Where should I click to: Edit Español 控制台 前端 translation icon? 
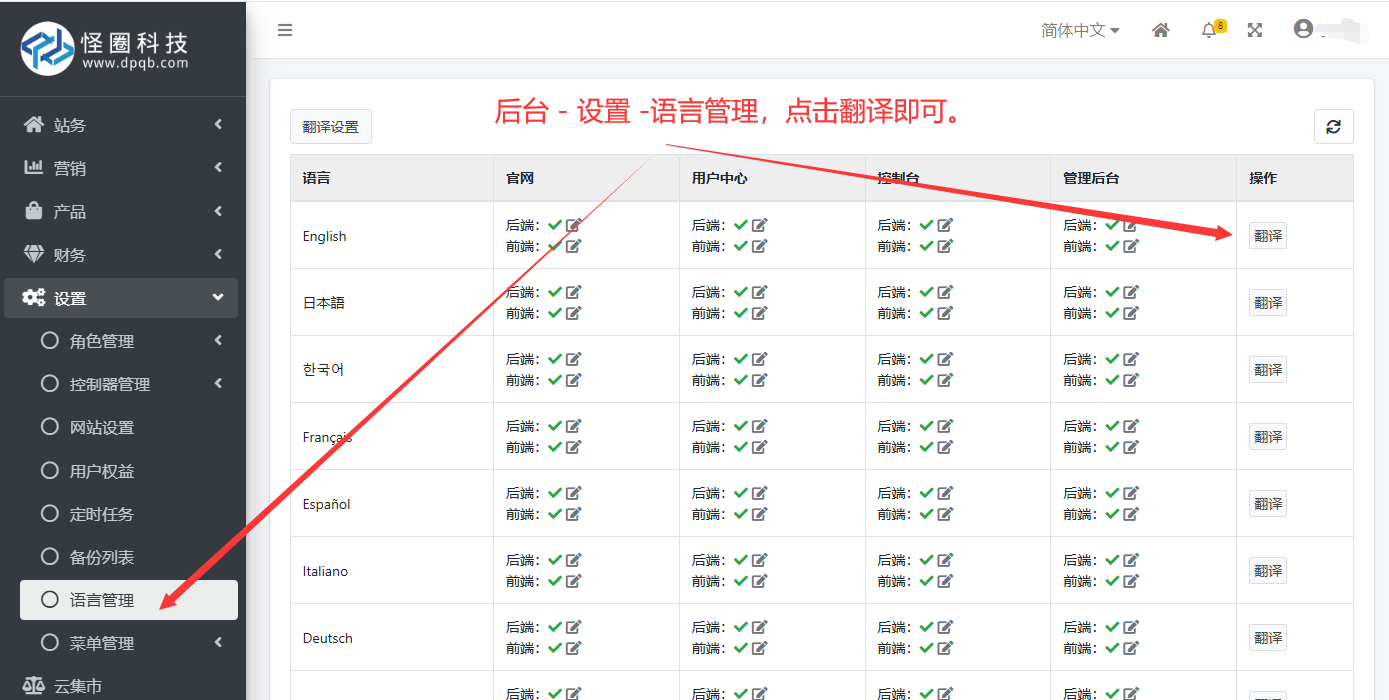click(x=945, y=514)
